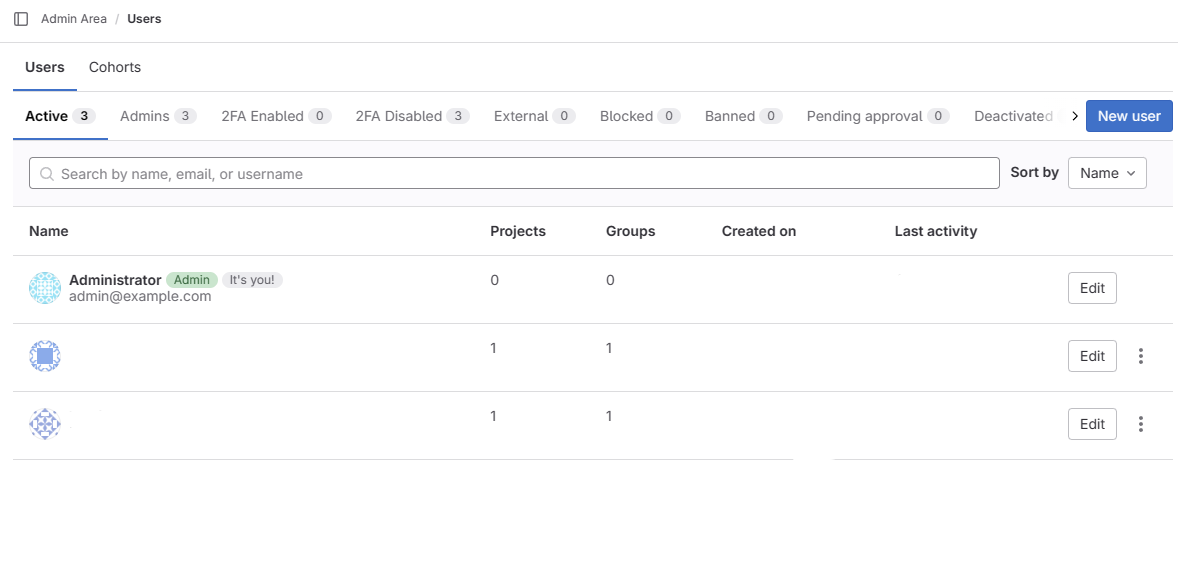
Task: Open the External users tab
Action: [535, 116]
